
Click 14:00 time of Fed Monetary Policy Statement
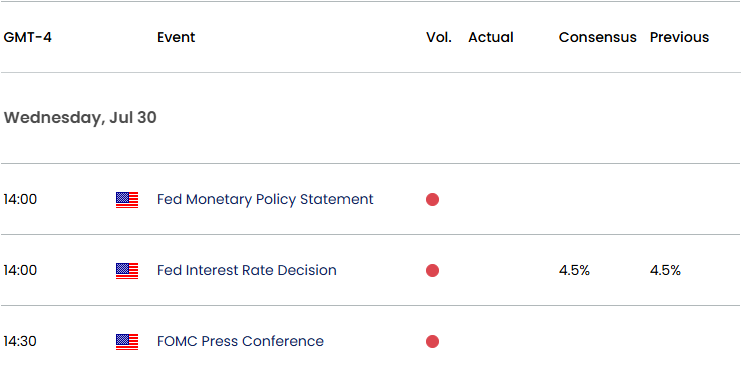(20, 200)
